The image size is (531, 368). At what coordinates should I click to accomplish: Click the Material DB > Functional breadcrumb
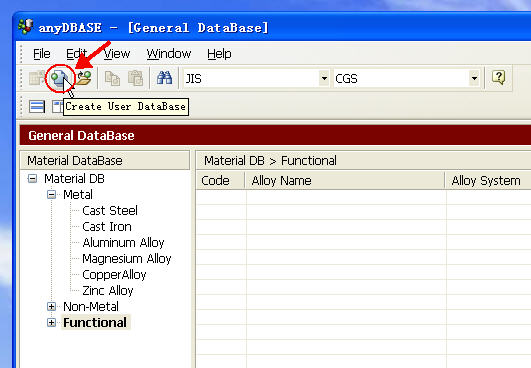(x=270, y=160)
